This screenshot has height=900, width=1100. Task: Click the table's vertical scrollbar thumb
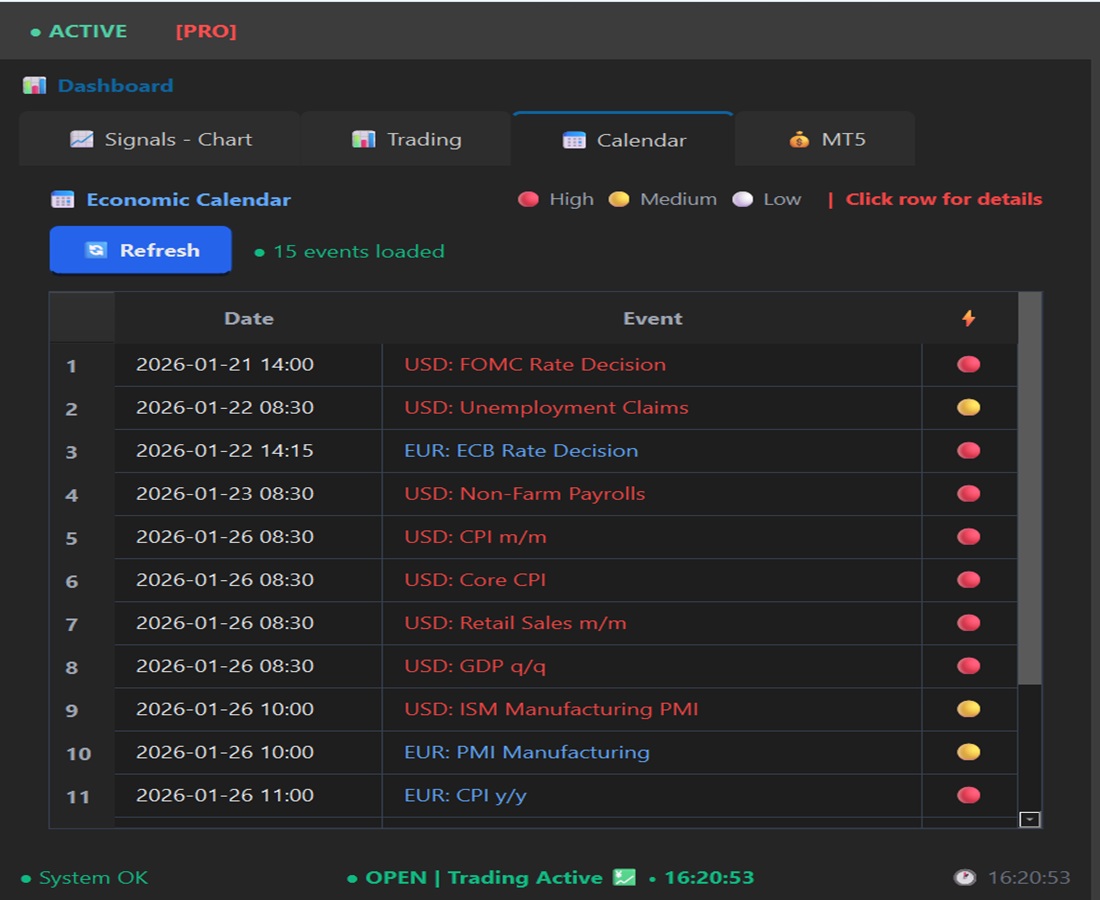(1030, 490)
